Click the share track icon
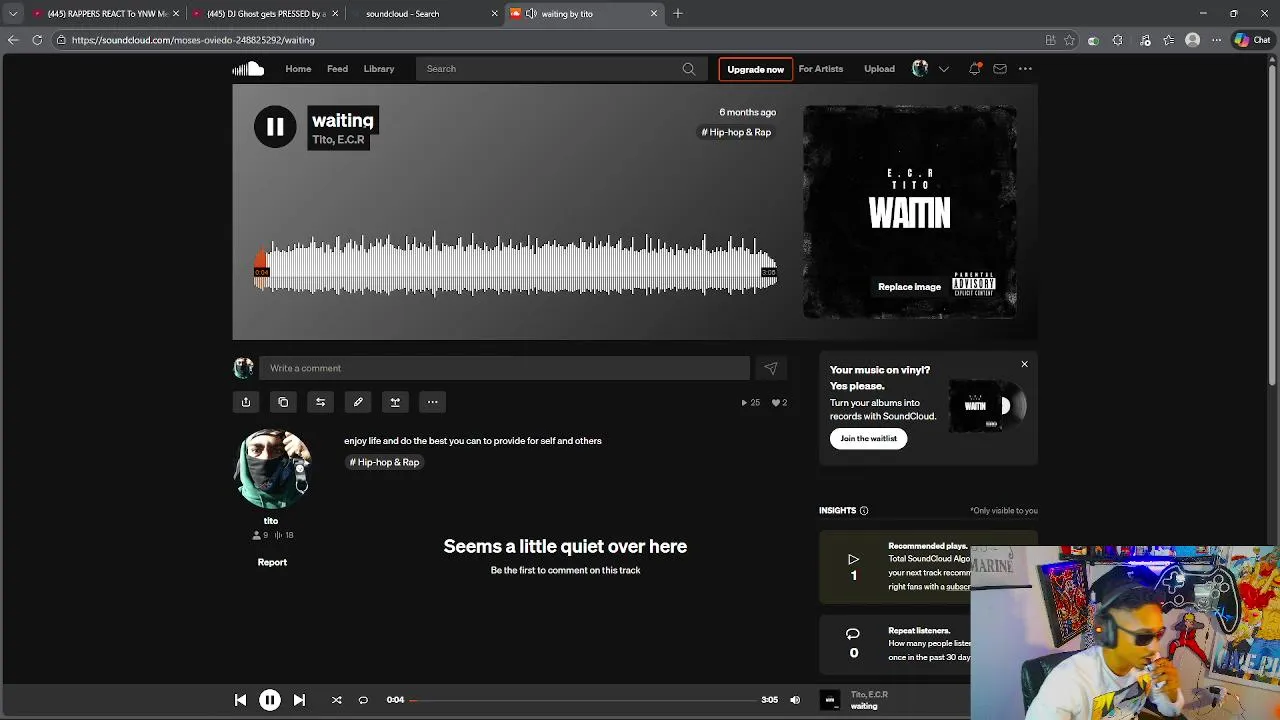 [246, 402]
